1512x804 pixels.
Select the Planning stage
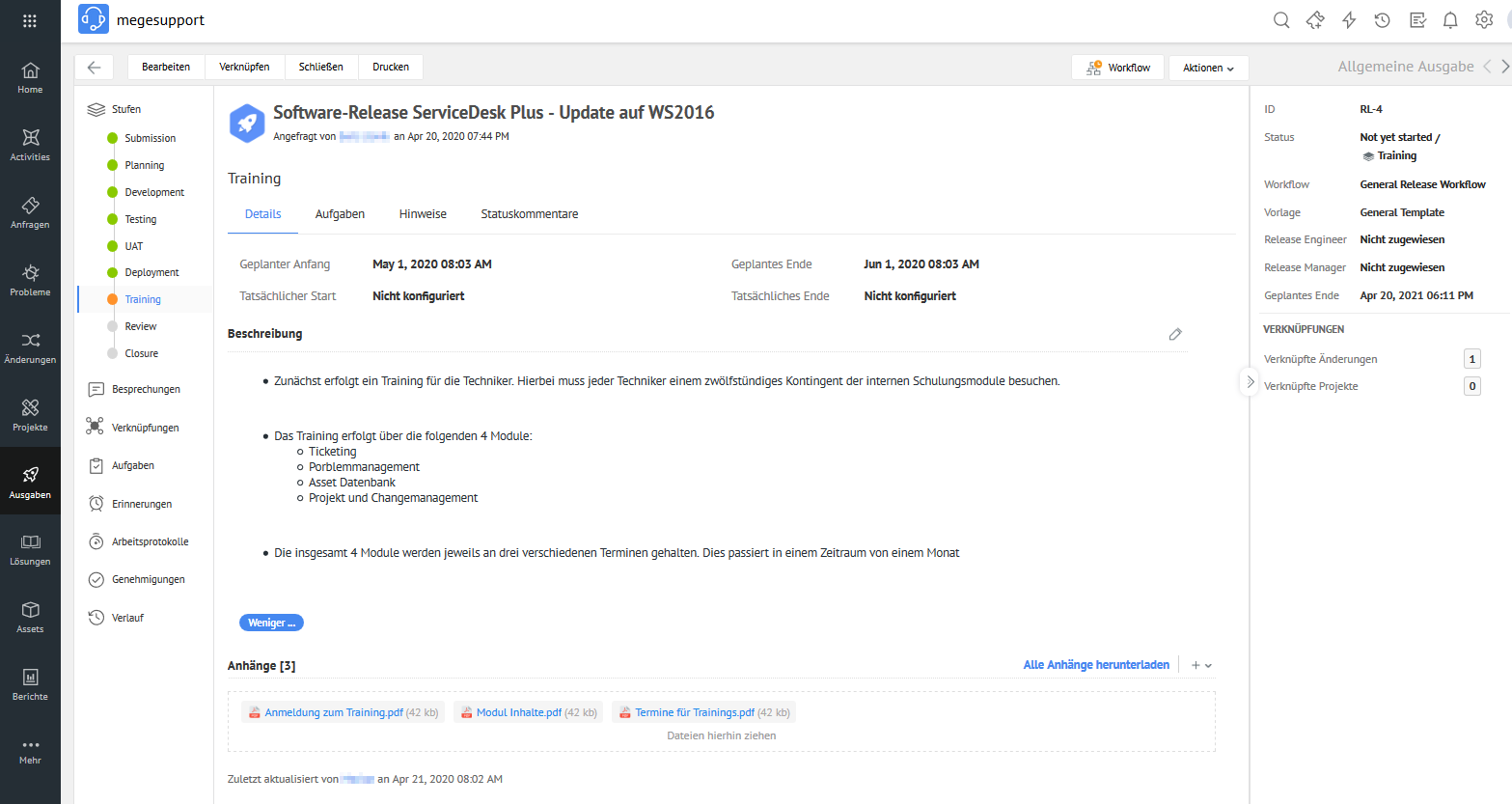[x=144, y=165]
